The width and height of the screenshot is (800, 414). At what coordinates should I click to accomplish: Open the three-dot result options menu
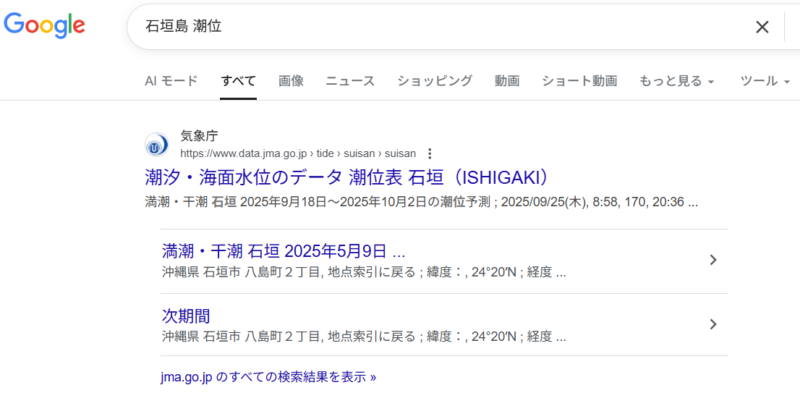(430, 154)
